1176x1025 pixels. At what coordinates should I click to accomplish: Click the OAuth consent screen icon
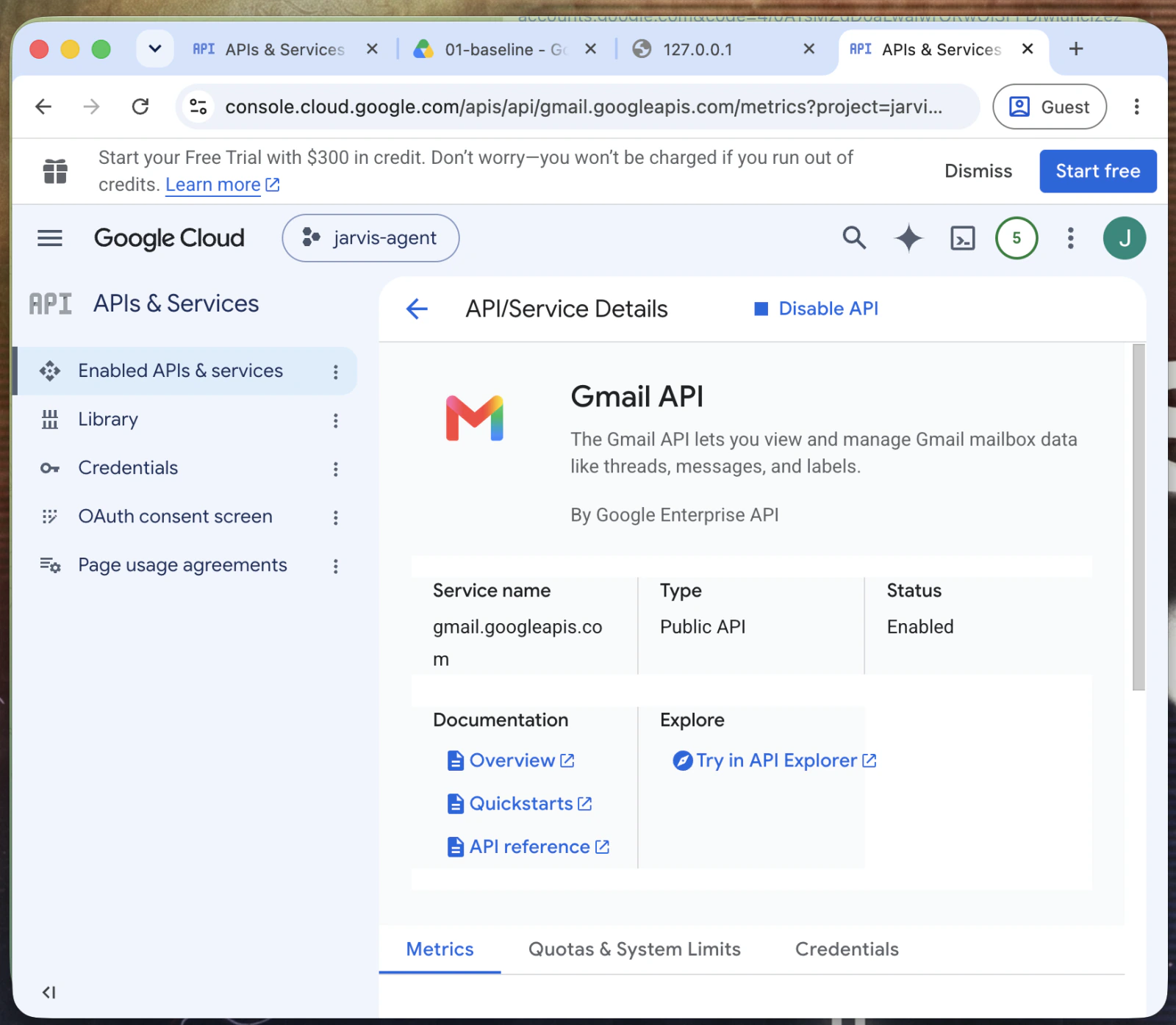(50, 517)
